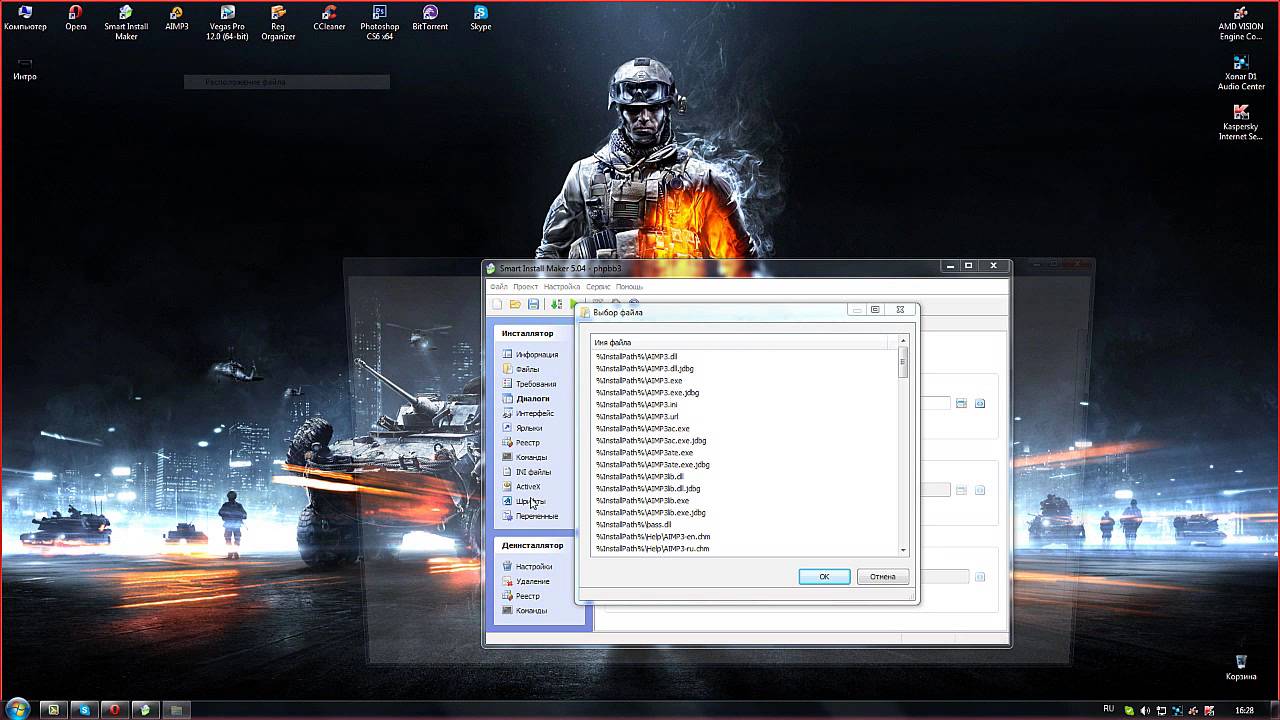The image size is (1280, 720).
Task: Select the CCleaner desktop shortcut
Action: (329, 17)
